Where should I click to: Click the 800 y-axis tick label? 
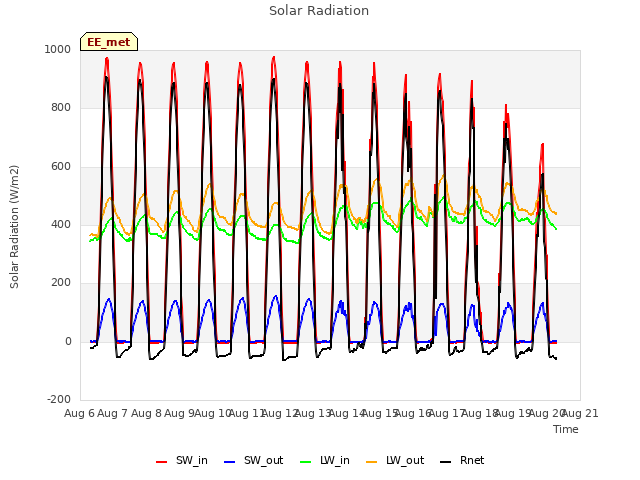click(61, 108)
